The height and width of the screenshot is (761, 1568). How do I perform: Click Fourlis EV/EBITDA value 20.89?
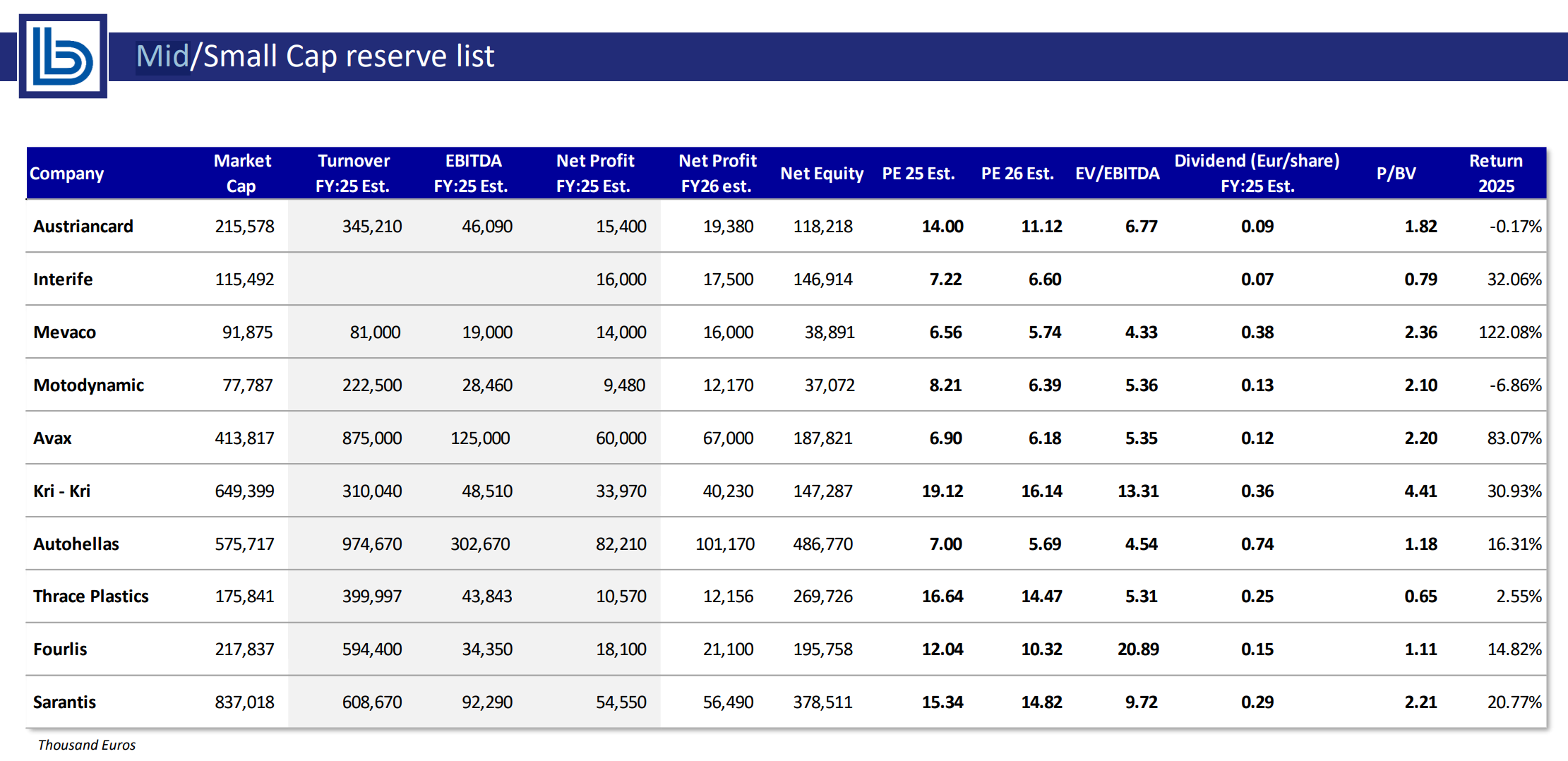[x=1138, y=649]
